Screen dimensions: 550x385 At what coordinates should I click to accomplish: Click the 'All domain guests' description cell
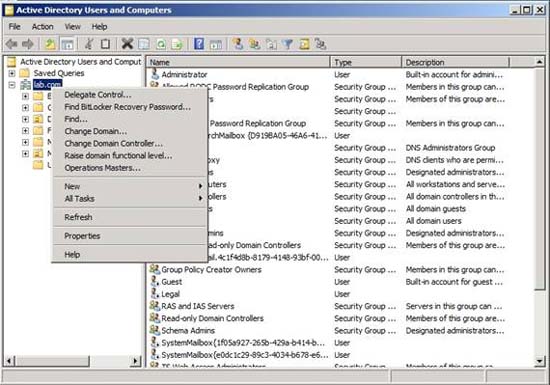pyautogui.click(x=436, y=209)
